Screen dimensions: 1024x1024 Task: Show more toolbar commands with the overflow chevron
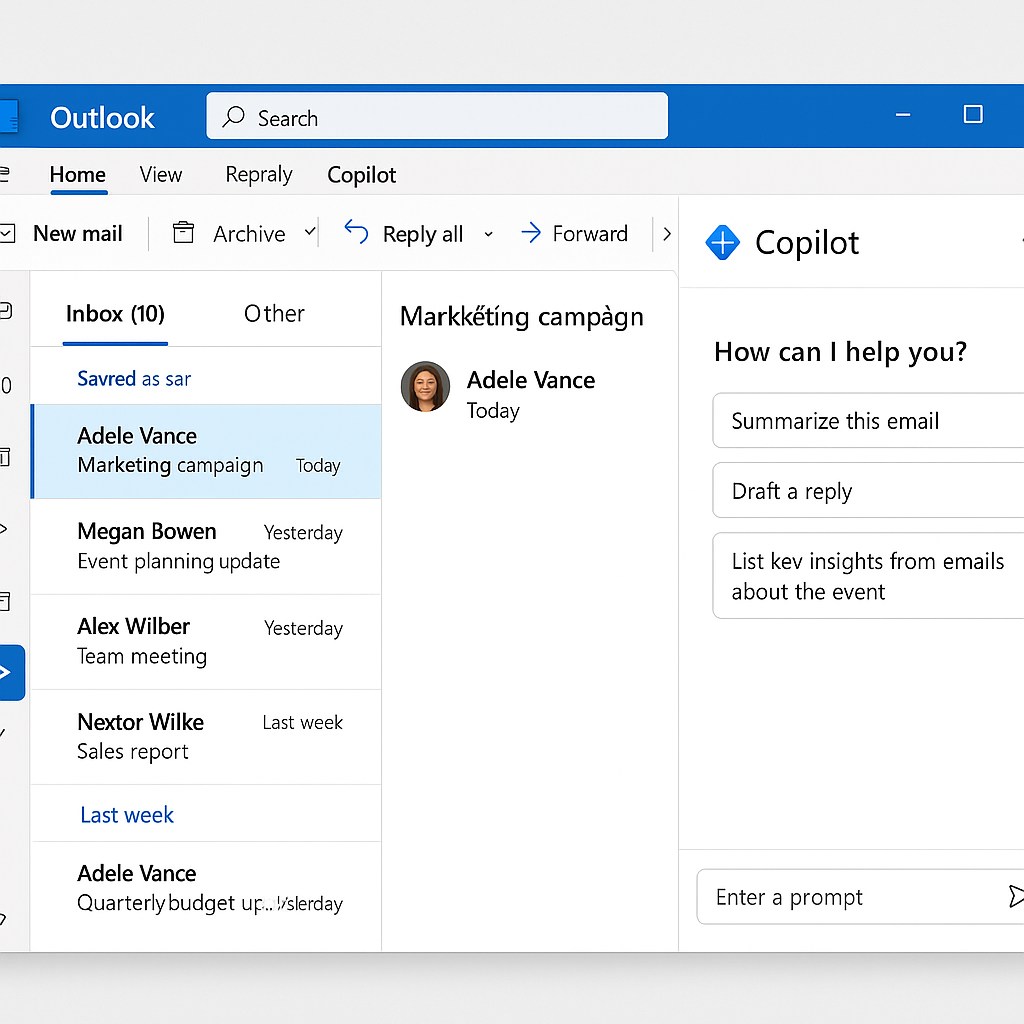pyautogui.click(x=667, y=233)
